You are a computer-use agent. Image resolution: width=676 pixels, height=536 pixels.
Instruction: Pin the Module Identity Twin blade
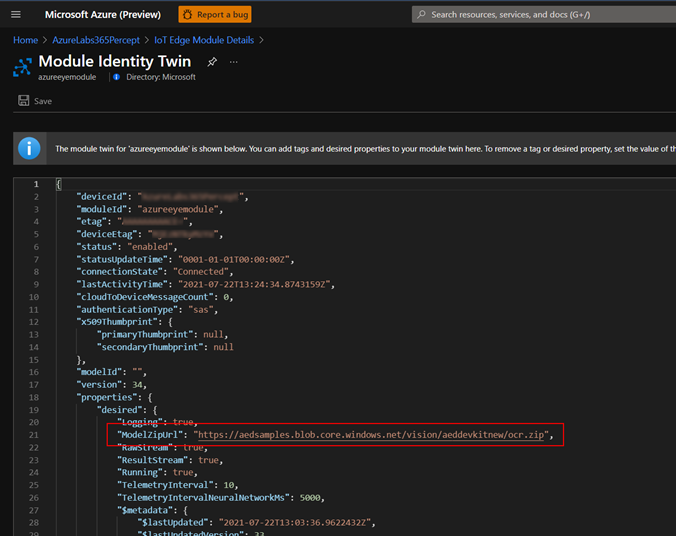pyautogui.click(x=212, y=62)
